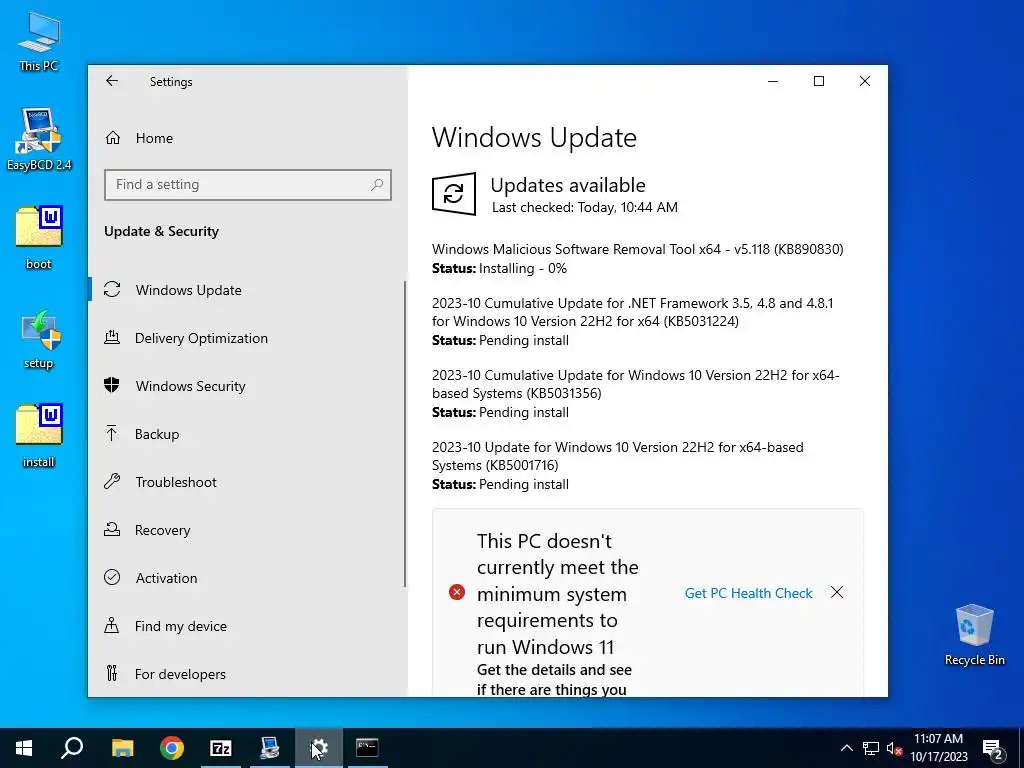Click the network tray icon
Viewport: 1024px width, 768px height.
[x=871, y=748]
